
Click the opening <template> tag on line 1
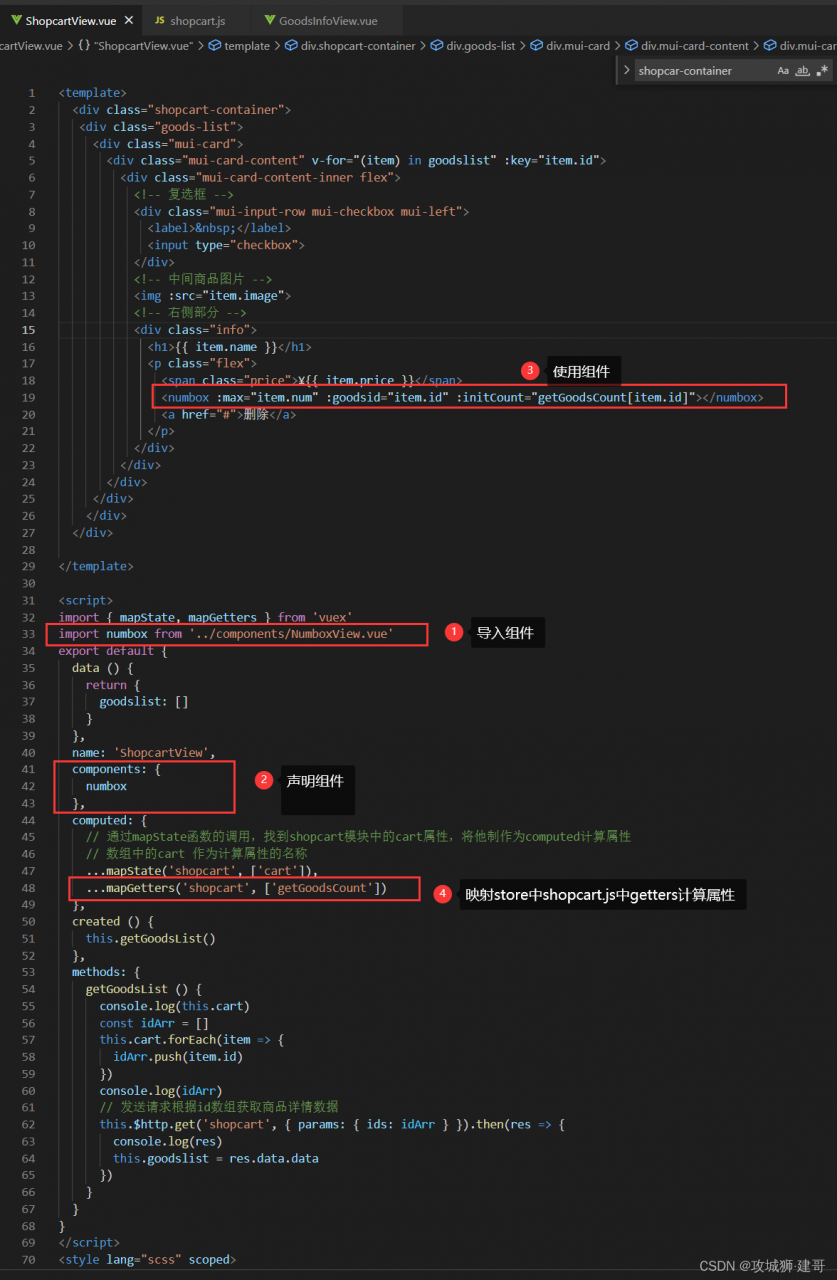pyautogui.click(x=92, y=93)
